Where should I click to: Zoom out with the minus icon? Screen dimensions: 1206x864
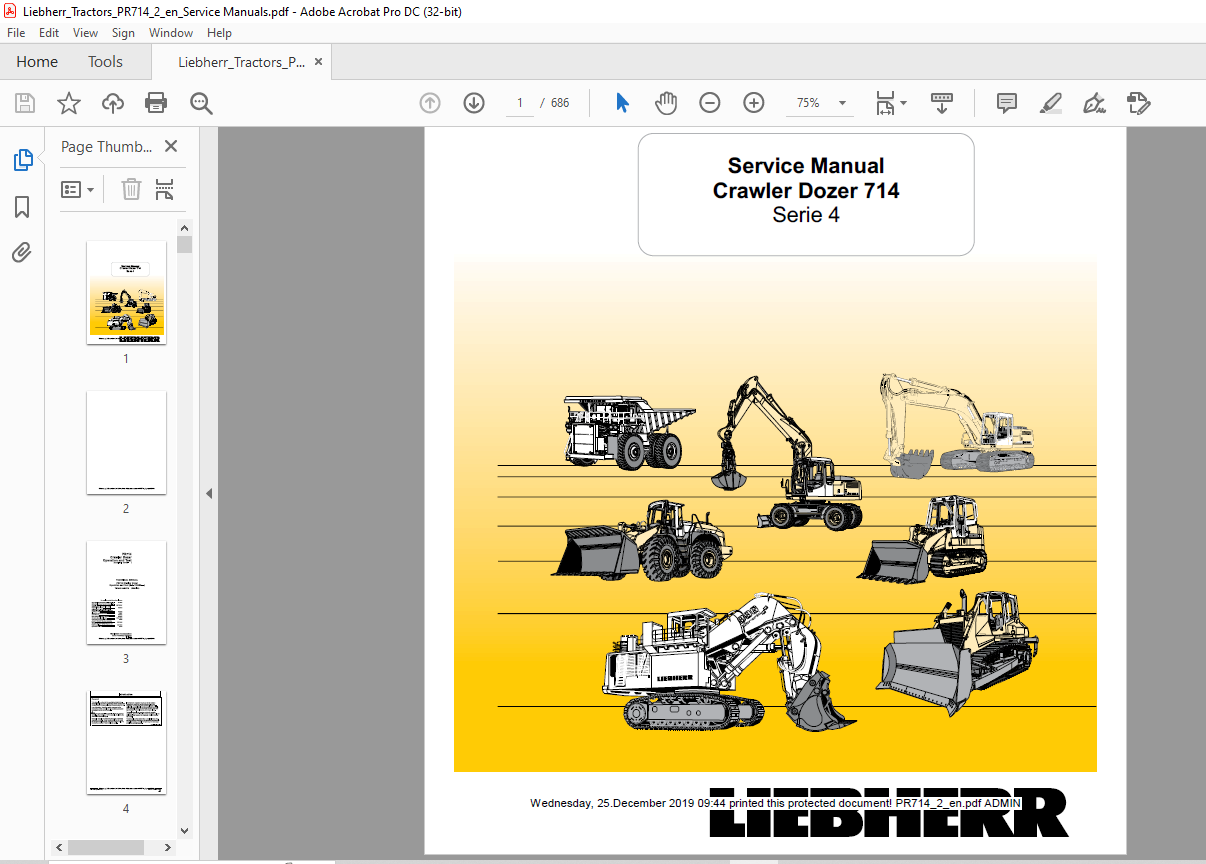coord(710,103)
